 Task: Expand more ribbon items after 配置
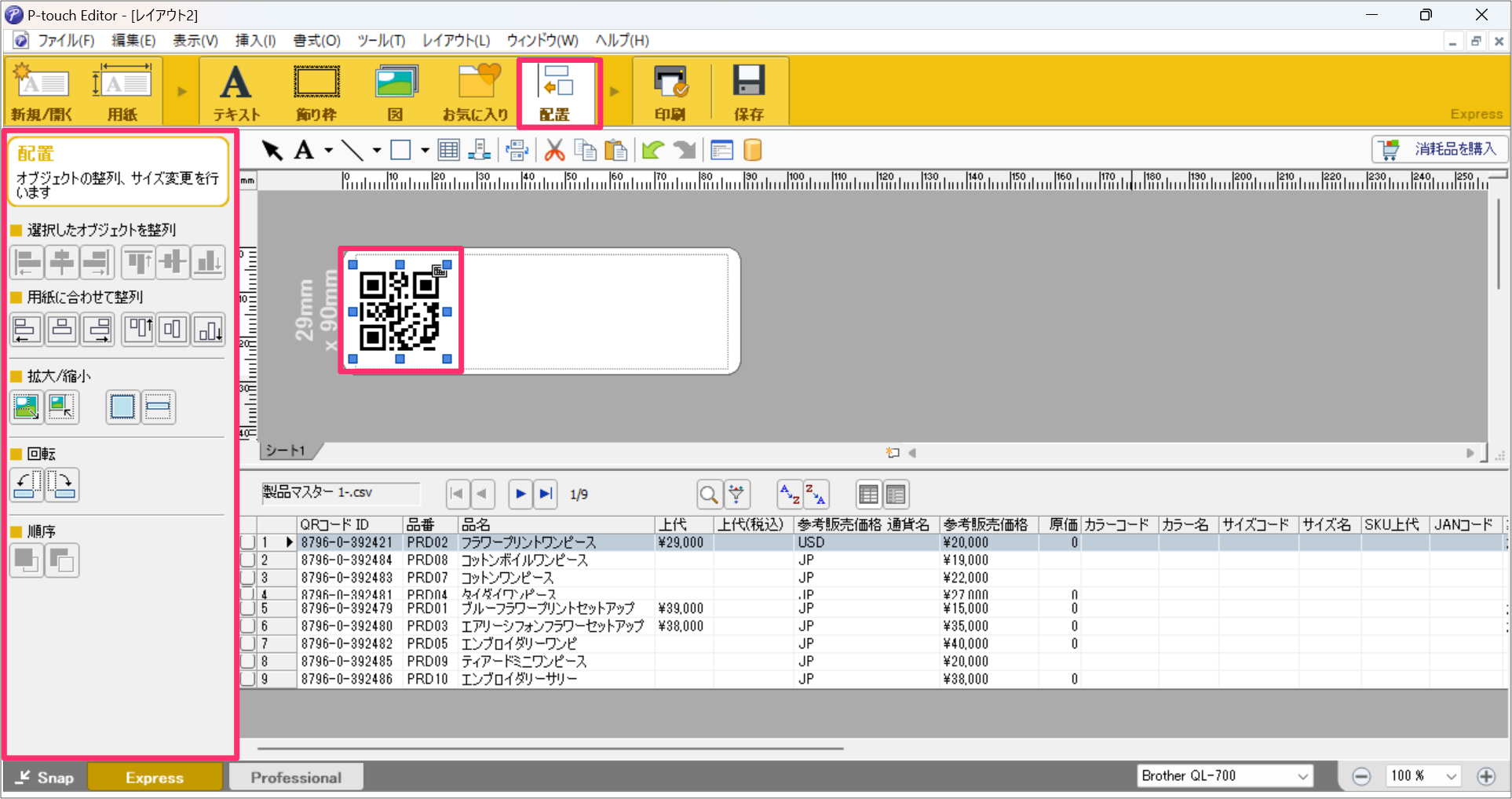615,92
